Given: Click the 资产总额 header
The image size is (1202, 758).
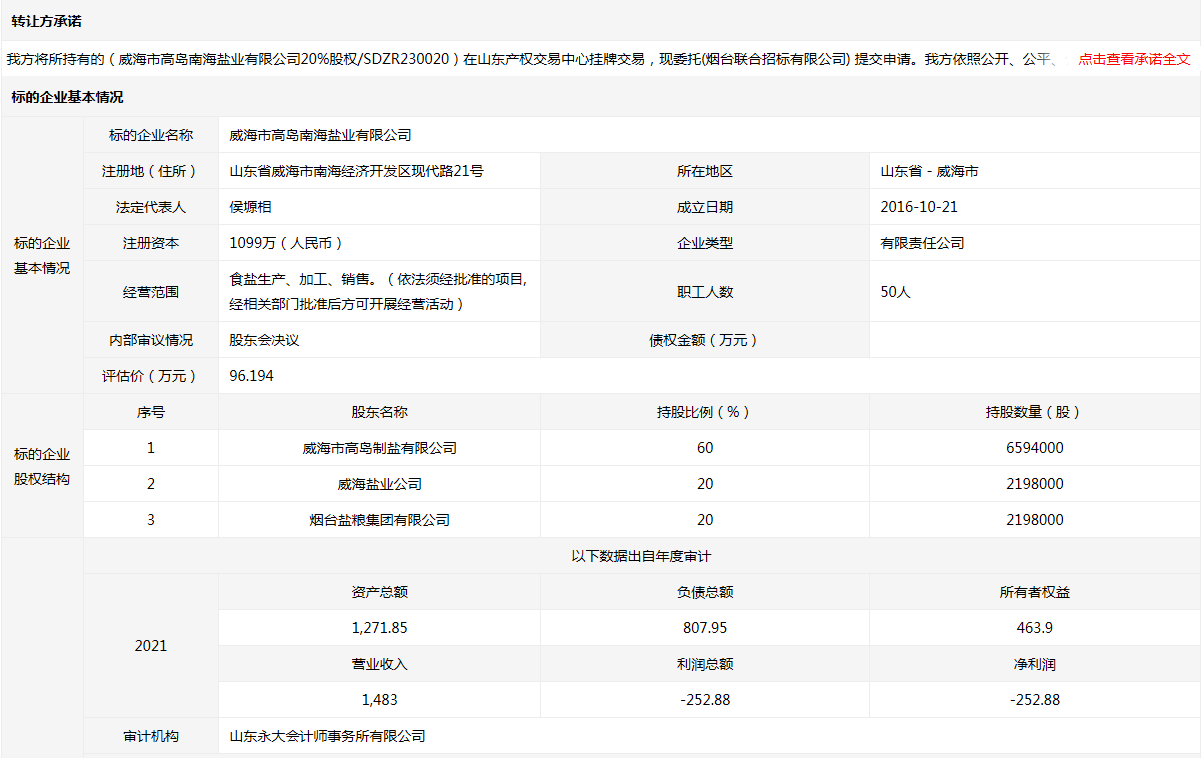Looking at the screenshot, I should 379,592.
